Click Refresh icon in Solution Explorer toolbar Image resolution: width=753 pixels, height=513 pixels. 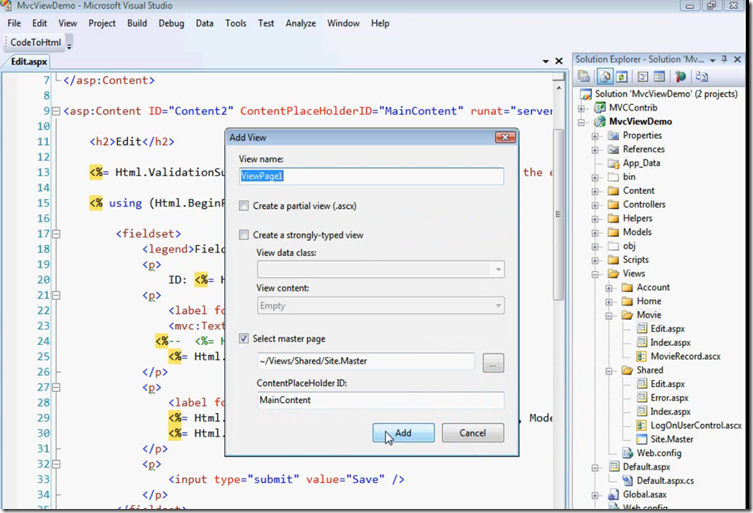pos(622,77)
